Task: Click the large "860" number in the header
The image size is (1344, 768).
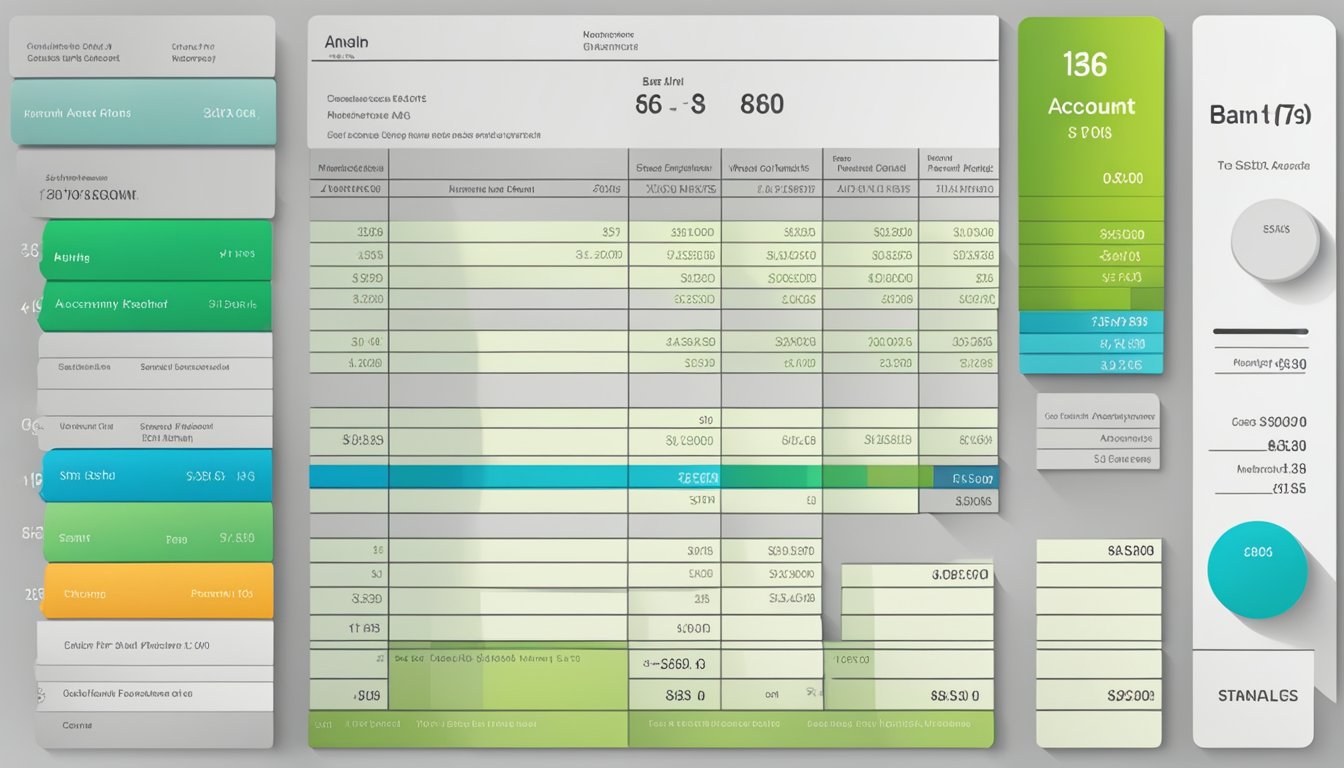Action: tap(761, 104)
